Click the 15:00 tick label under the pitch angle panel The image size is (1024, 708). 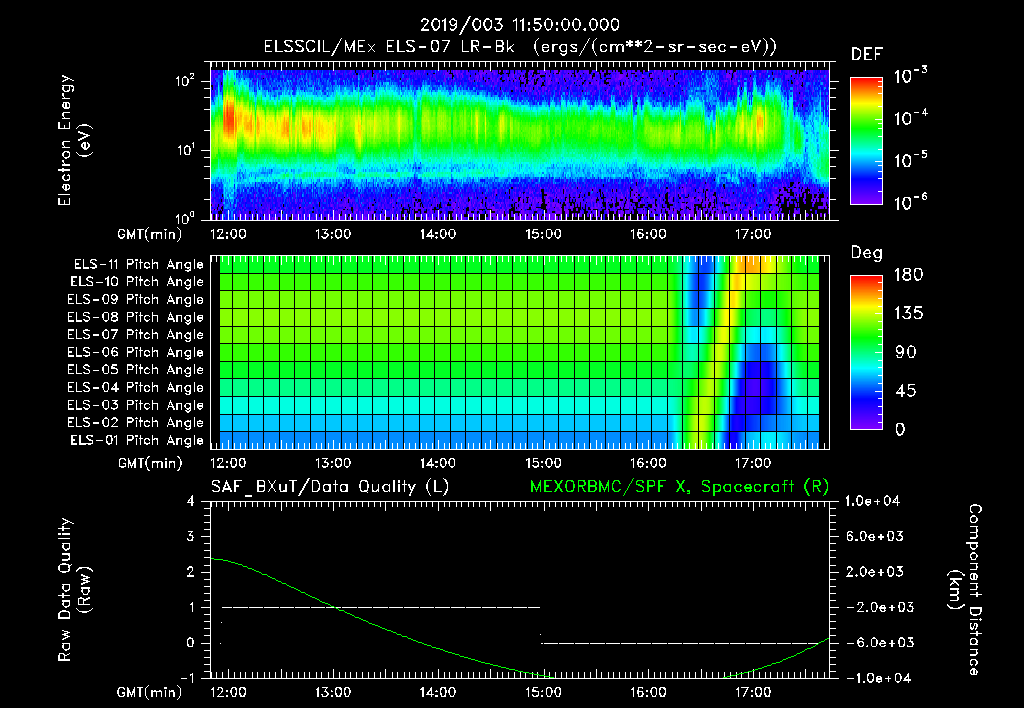543,463
